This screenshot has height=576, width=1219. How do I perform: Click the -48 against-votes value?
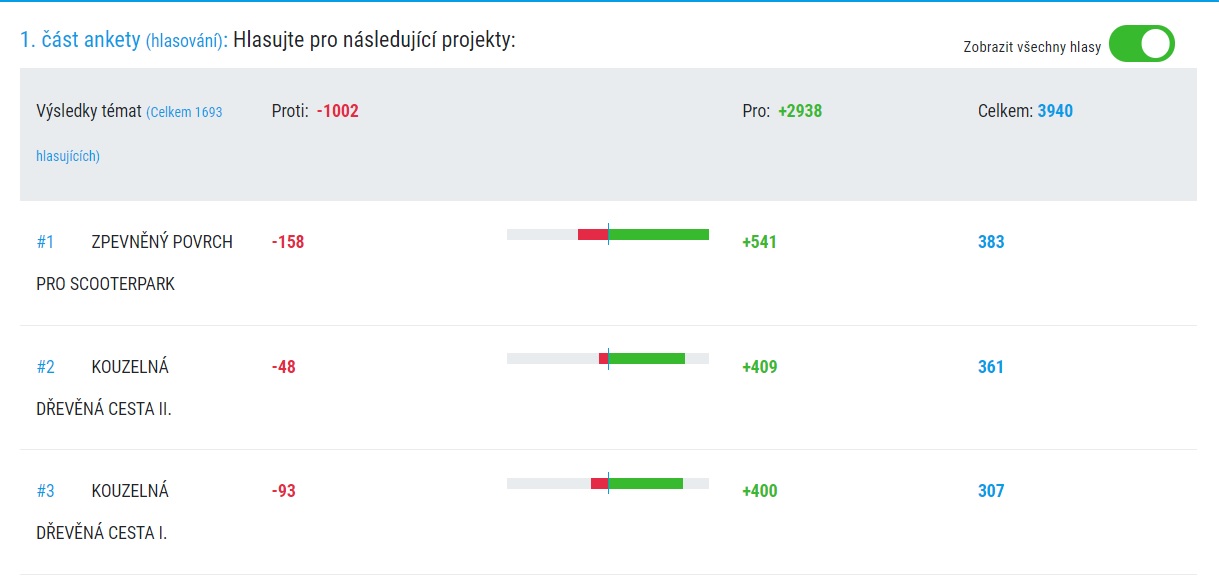pos(284,367)
